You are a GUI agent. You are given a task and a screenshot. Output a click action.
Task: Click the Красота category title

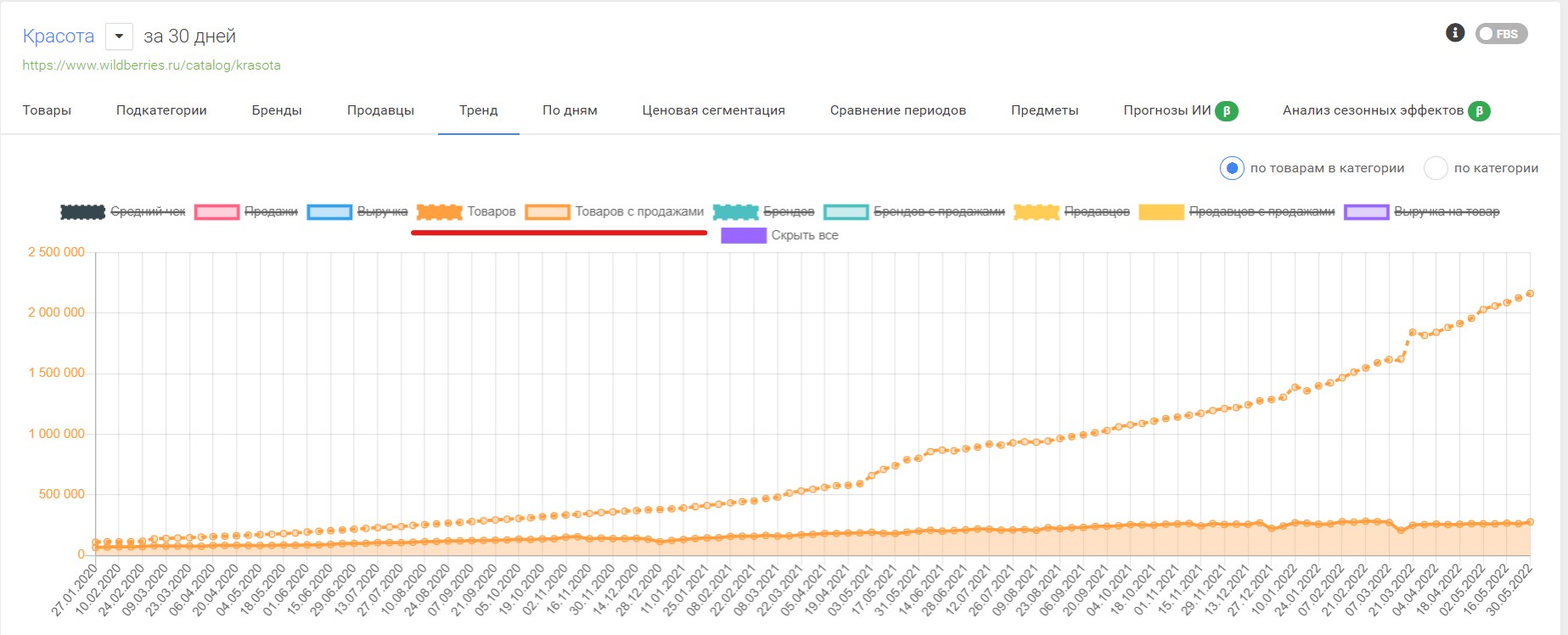coord(58,37)
